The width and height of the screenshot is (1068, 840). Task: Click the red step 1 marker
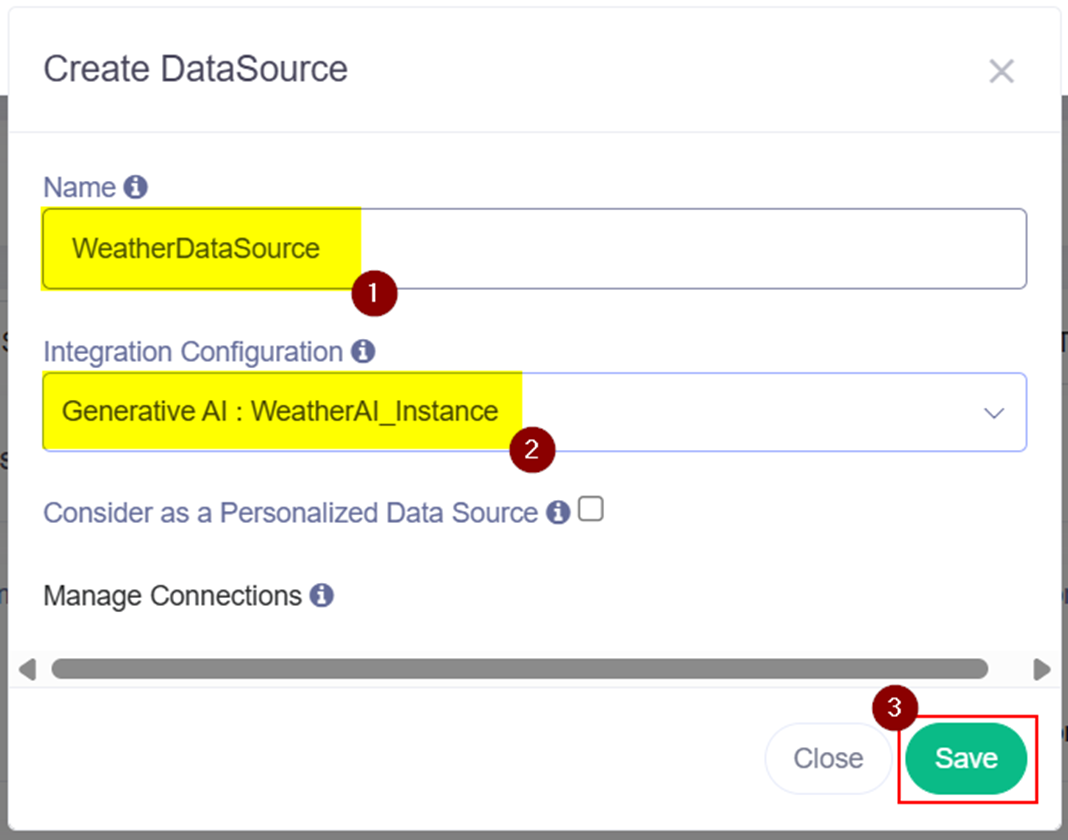click(x=374, y=295)
